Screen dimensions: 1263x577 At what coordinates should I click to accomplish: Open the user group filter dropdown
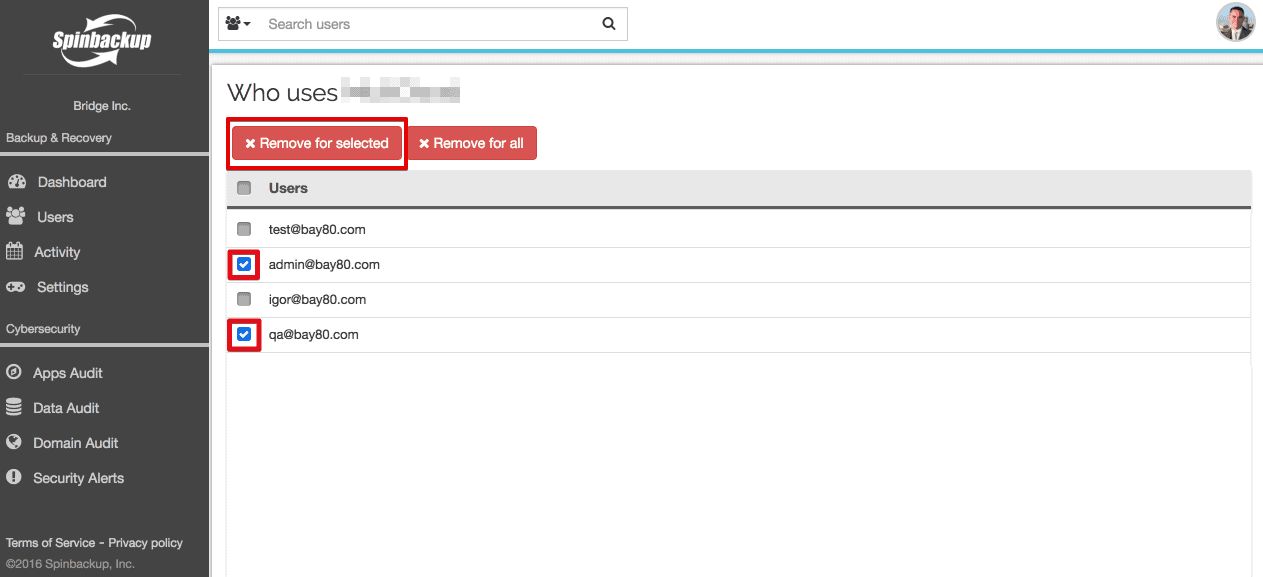point(238,24)
